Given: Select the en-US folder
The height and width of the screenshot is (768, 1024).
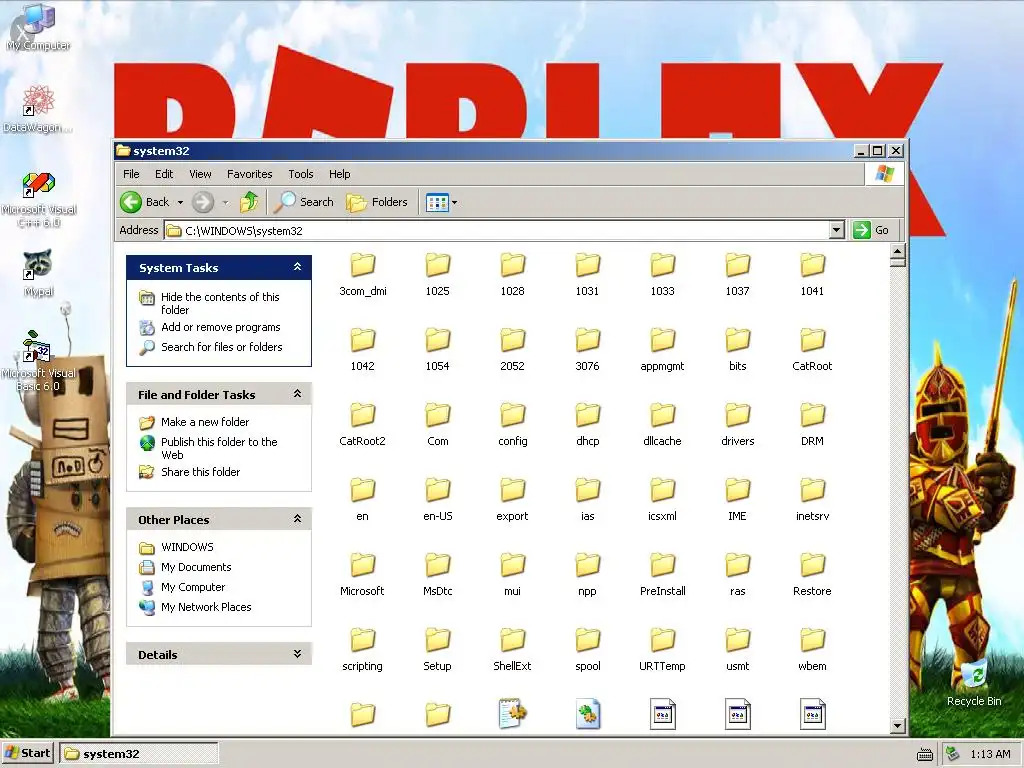Looking at the screenshot, I should (x=438, y=500).
